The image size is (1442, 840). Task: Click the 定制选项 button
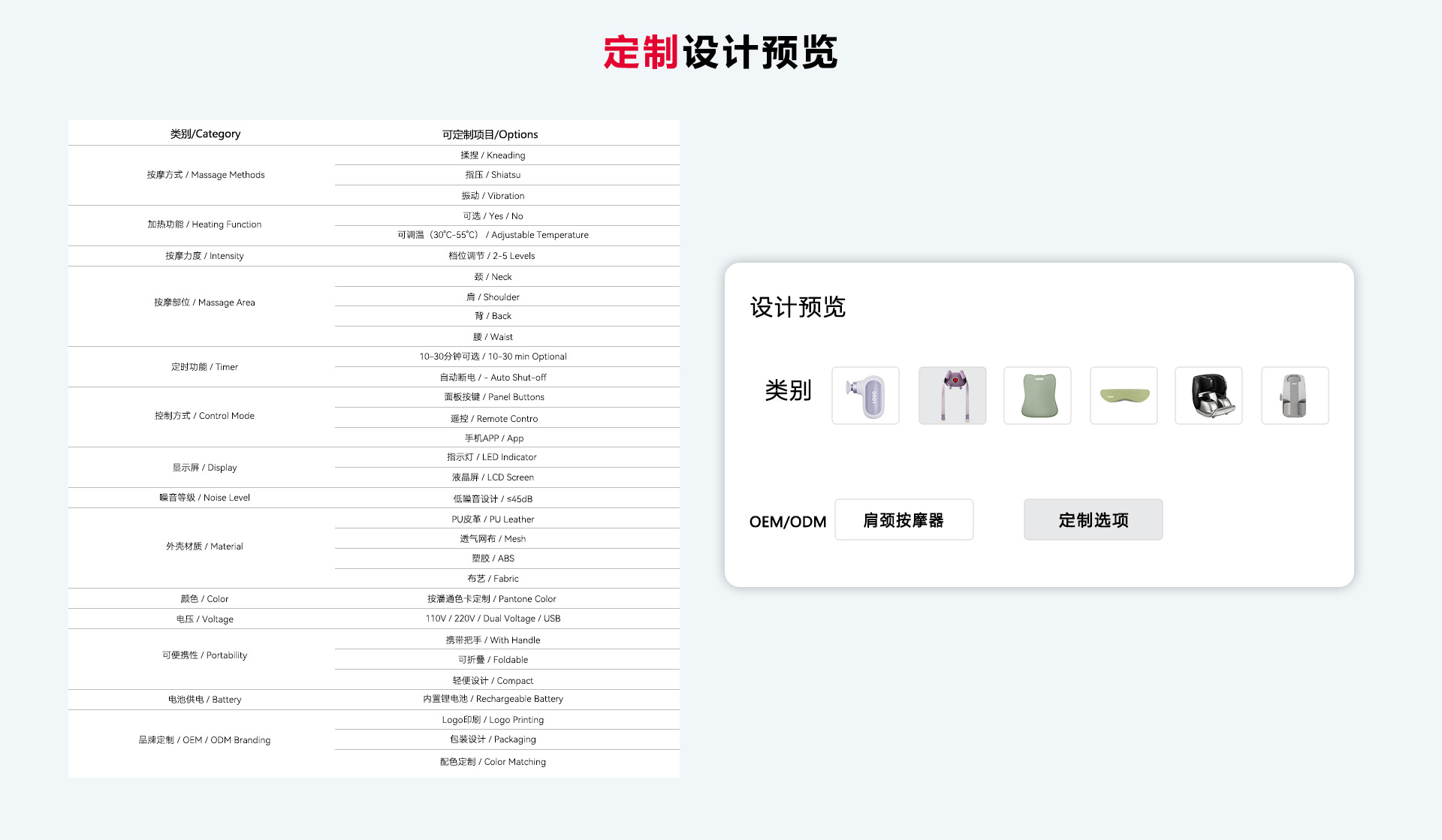pos(1093,519)
